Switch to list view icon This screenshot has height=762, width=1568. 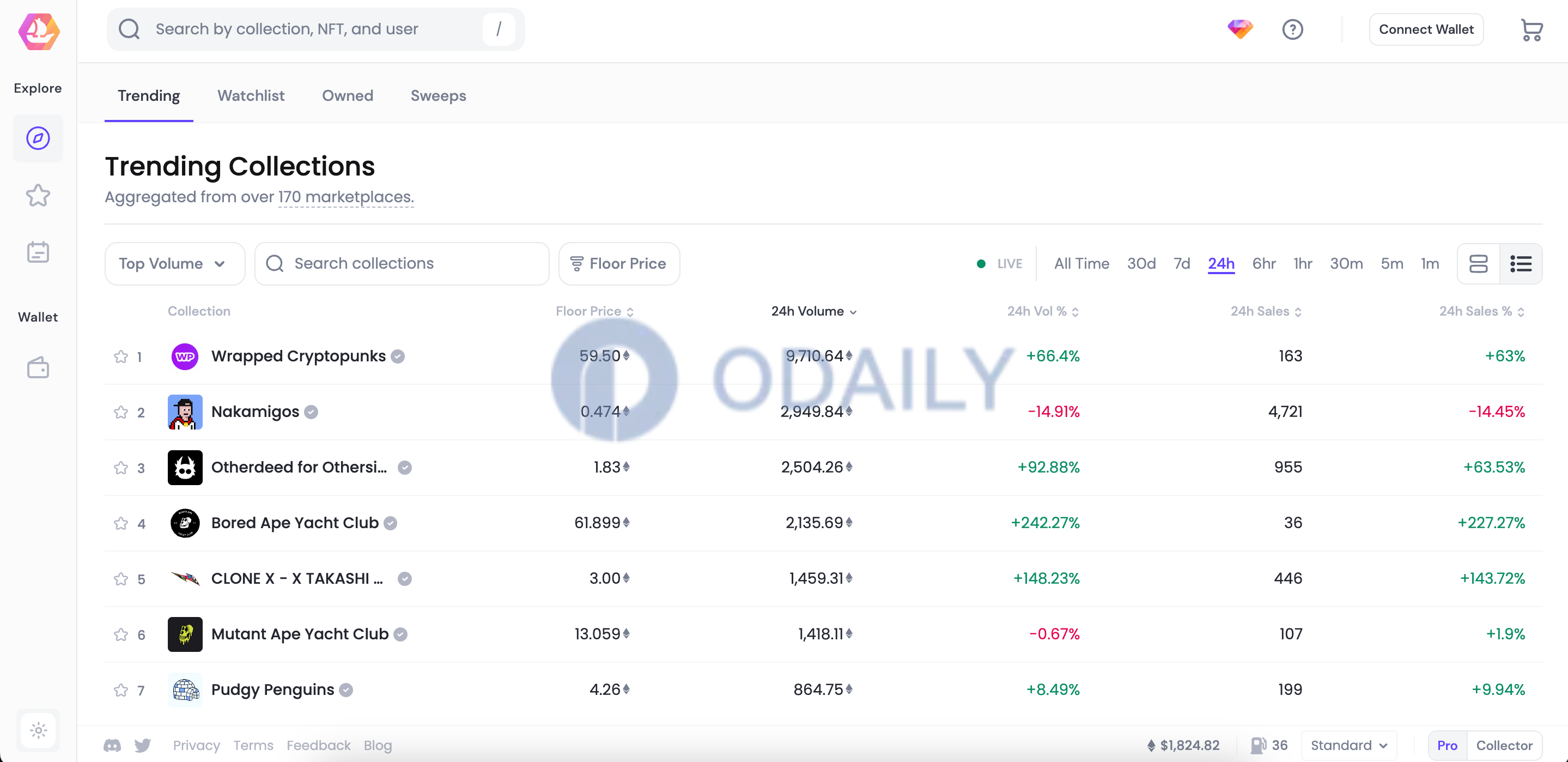click(1521, 264)
